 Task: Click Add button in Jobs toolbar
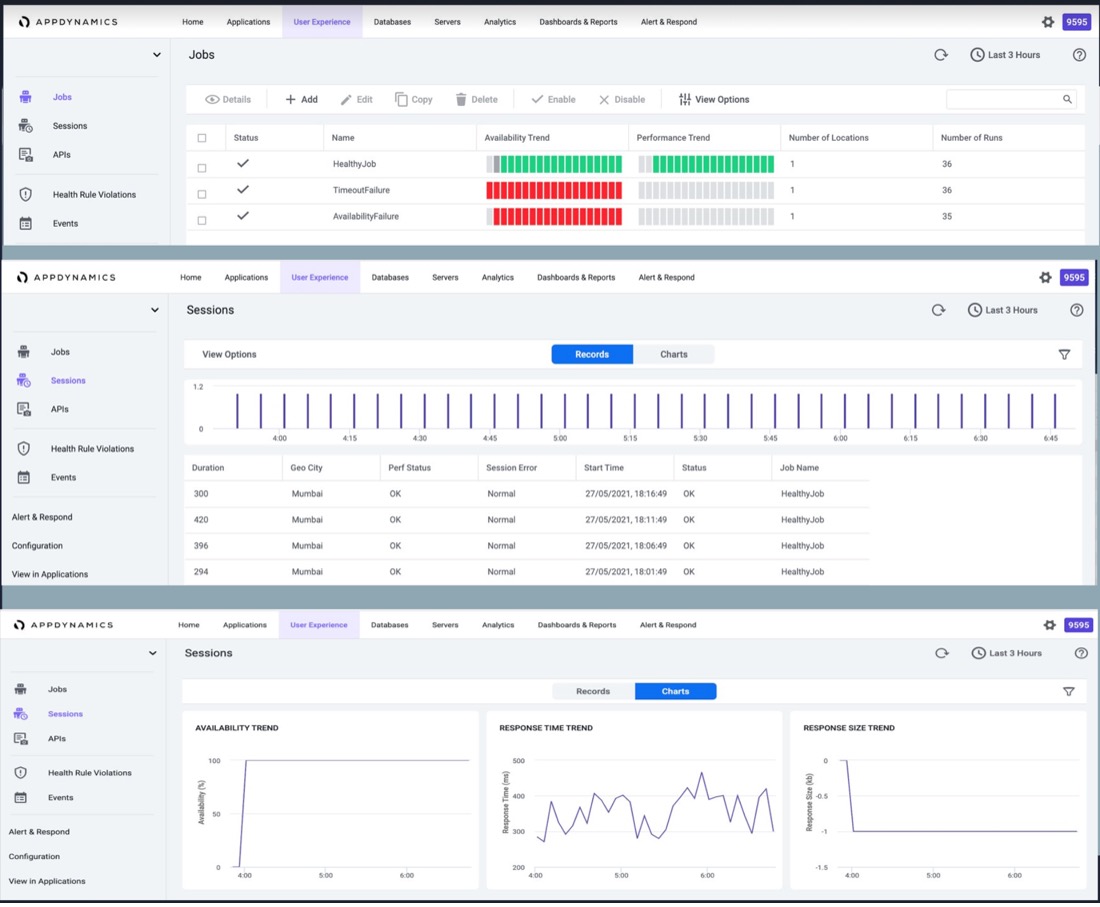pyautogui.click(x=302, y=100)
